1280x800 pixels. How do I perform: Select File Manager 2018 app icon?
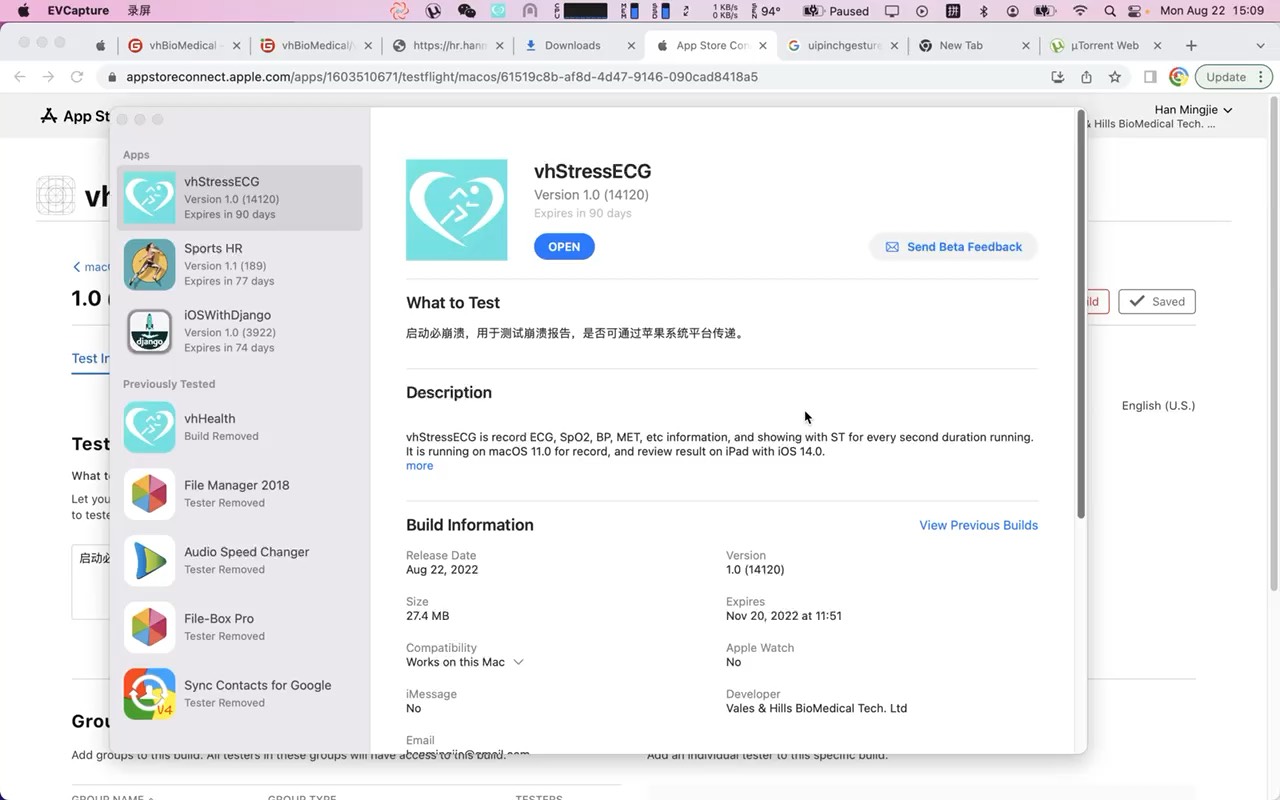149,494
